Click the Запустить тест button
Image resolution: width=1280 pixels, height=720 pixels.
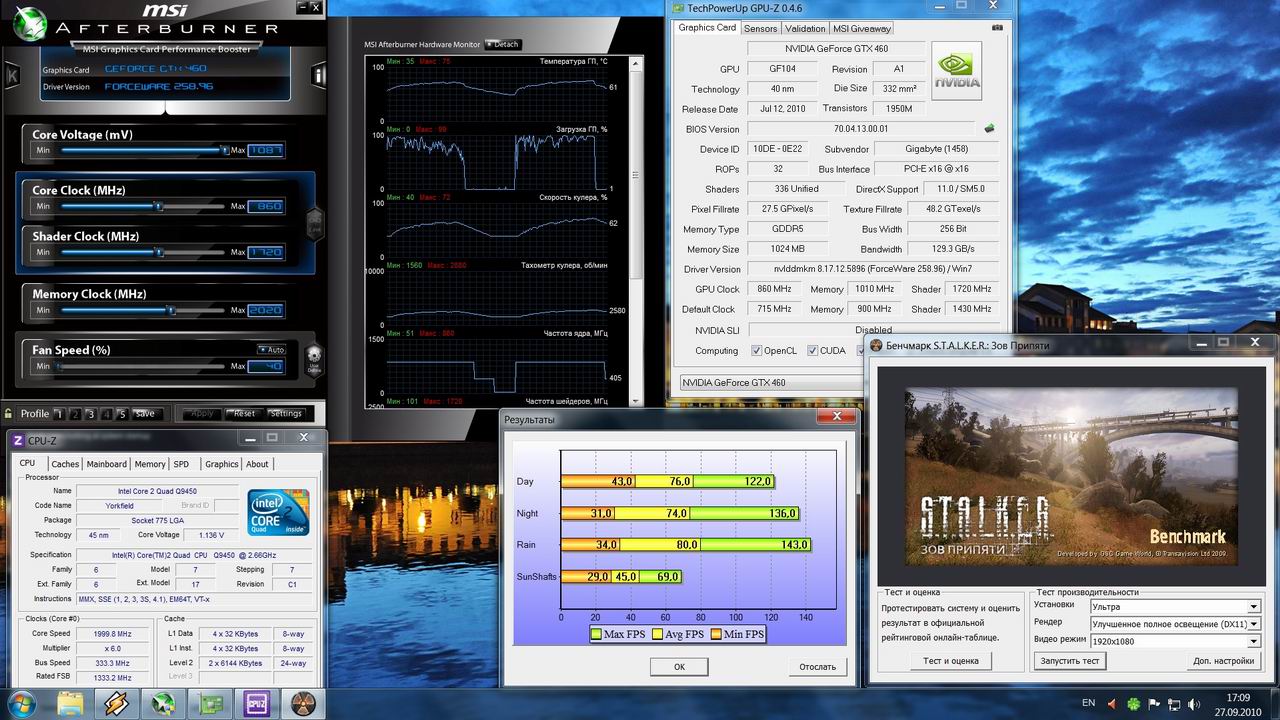click(x=1070, y=660)
